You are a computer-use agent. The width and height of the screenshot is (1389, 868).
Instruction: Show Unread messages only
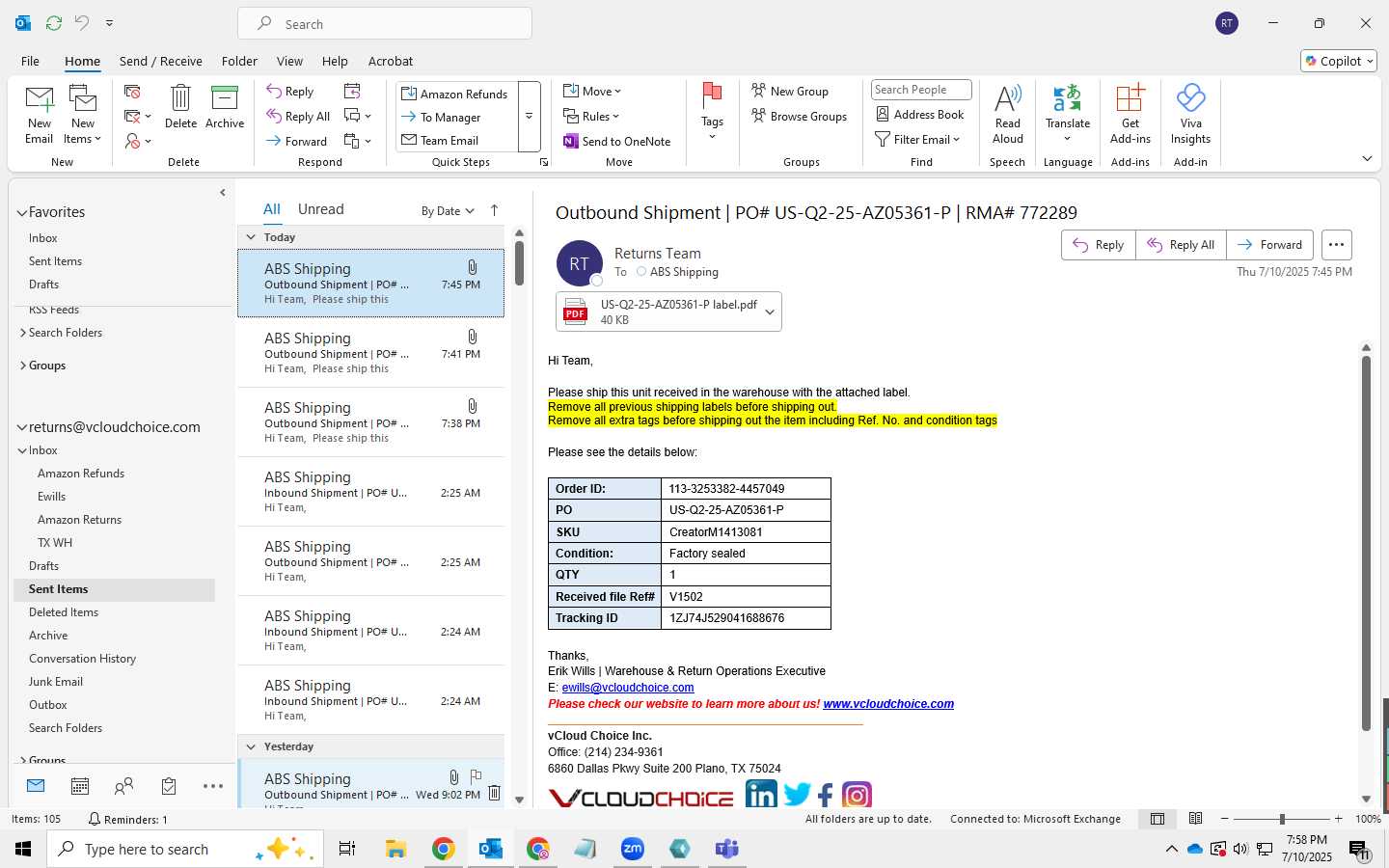tap(320, 209)
